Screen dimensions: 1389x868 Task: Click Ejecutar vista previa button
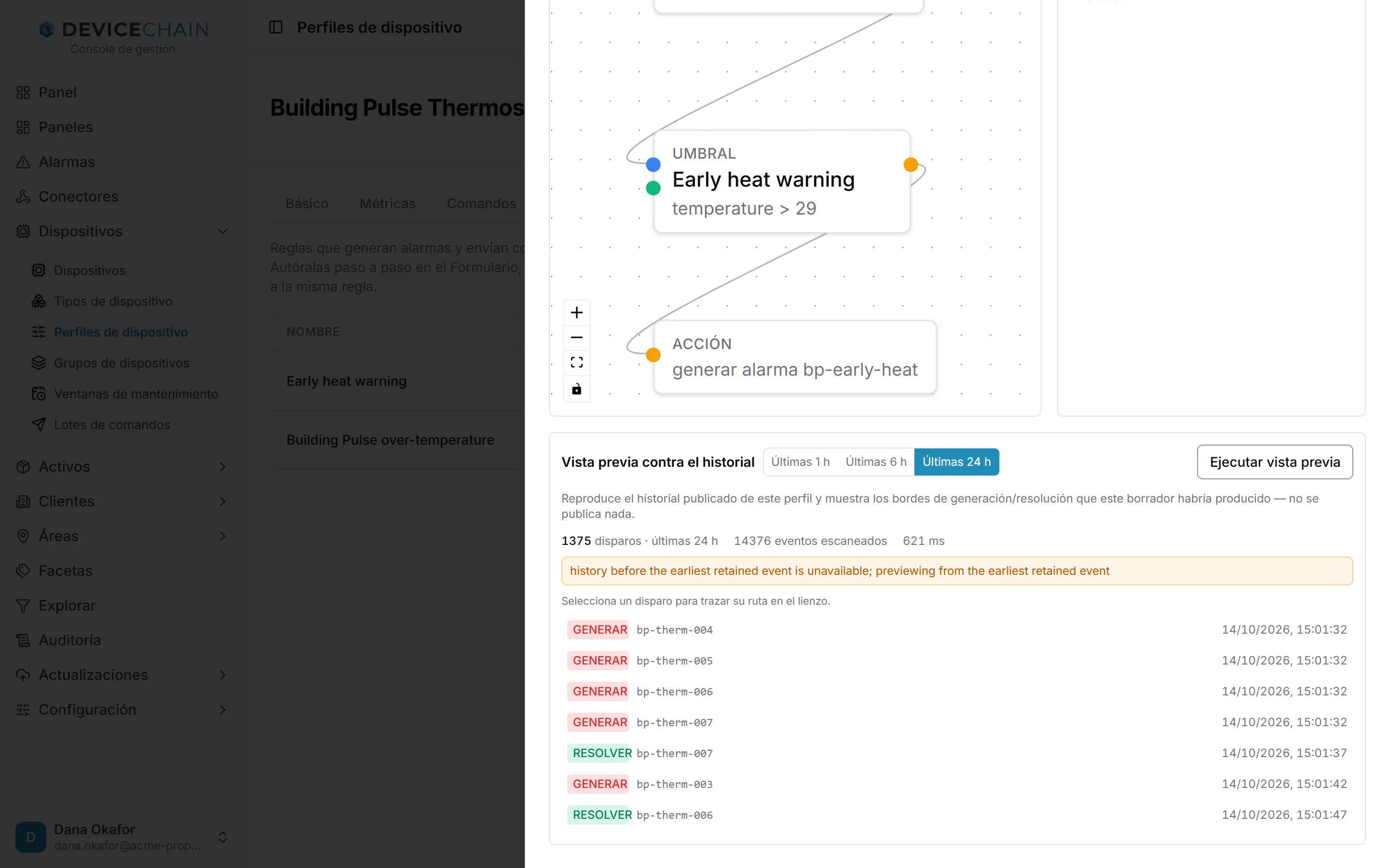1274,461
